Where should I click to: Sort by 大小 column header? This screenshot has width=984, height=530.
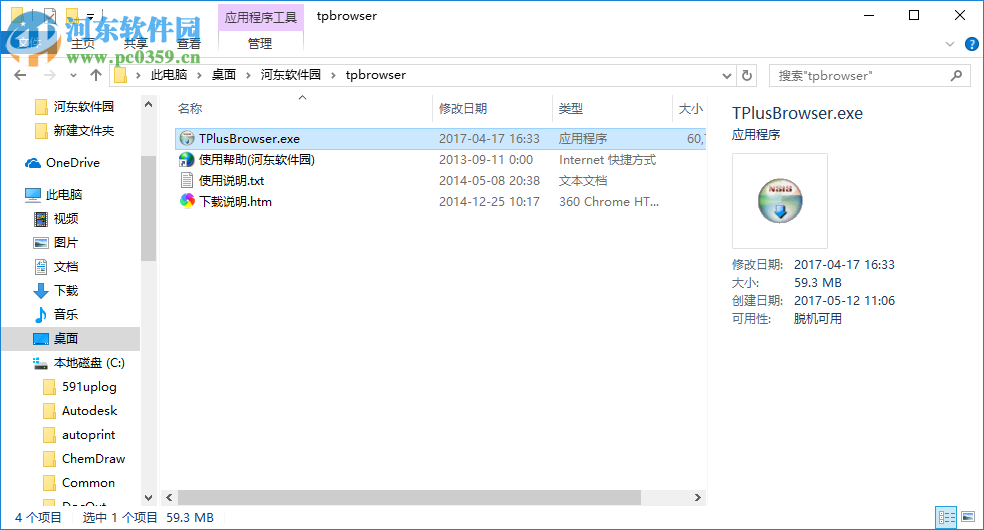690,109
